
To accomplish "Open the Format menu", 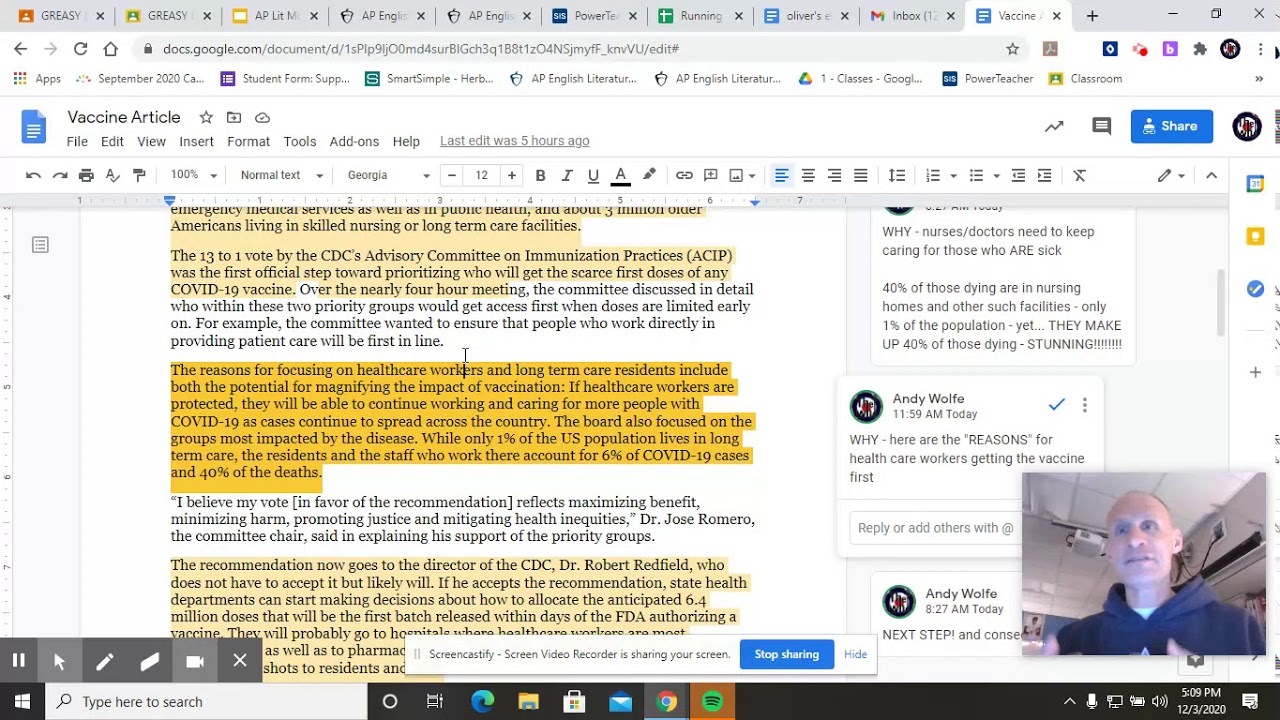I will (x=248, y=141).
